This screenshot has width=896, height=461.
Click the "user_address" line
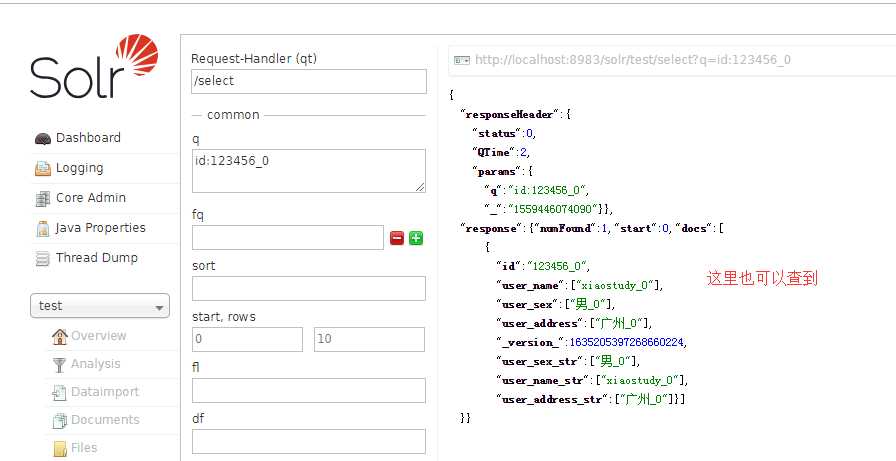coord(574,323)
